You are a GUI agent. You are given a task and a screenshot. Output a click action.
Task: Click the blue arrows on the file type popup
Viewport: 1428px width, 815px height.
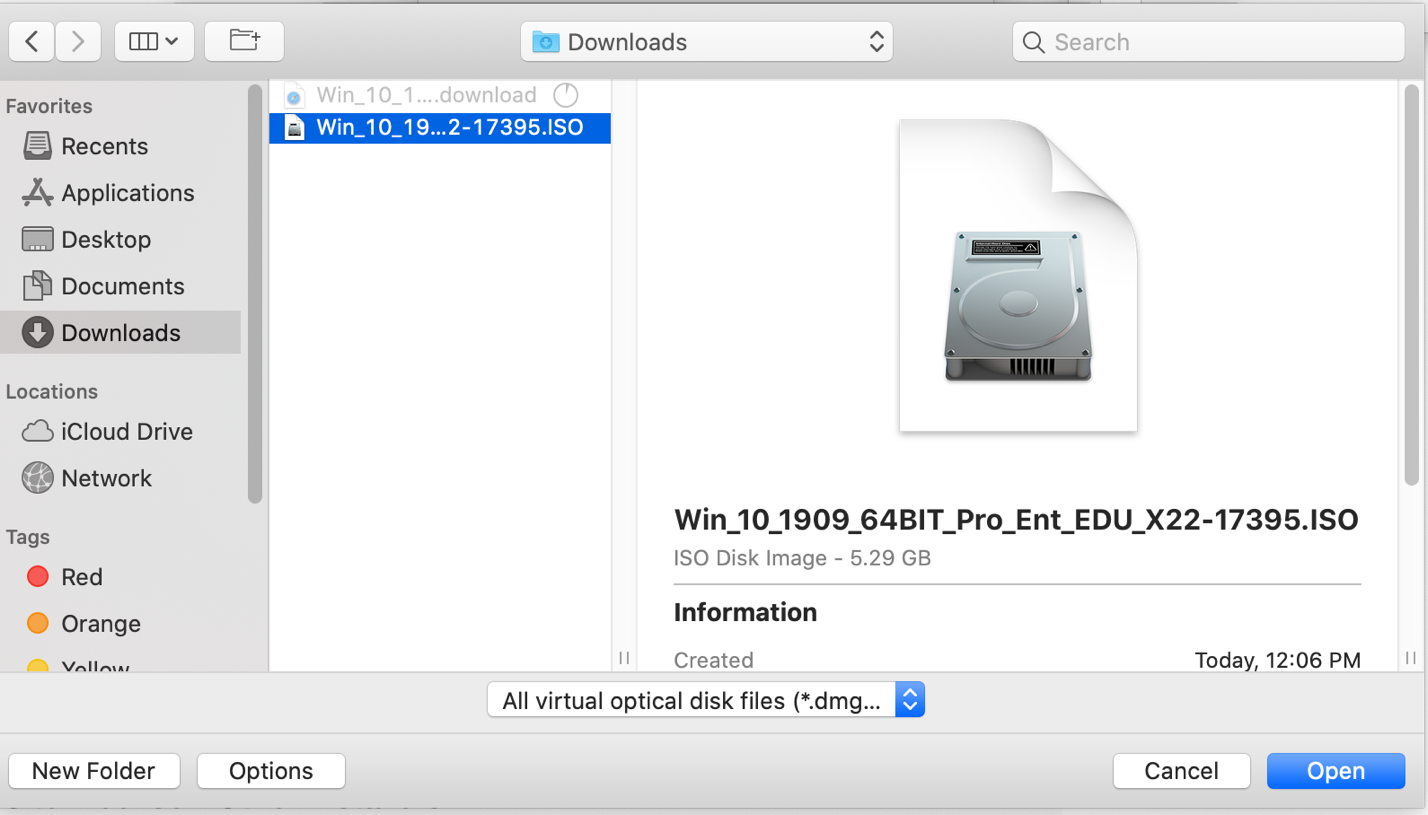click(x=909, y=700)
